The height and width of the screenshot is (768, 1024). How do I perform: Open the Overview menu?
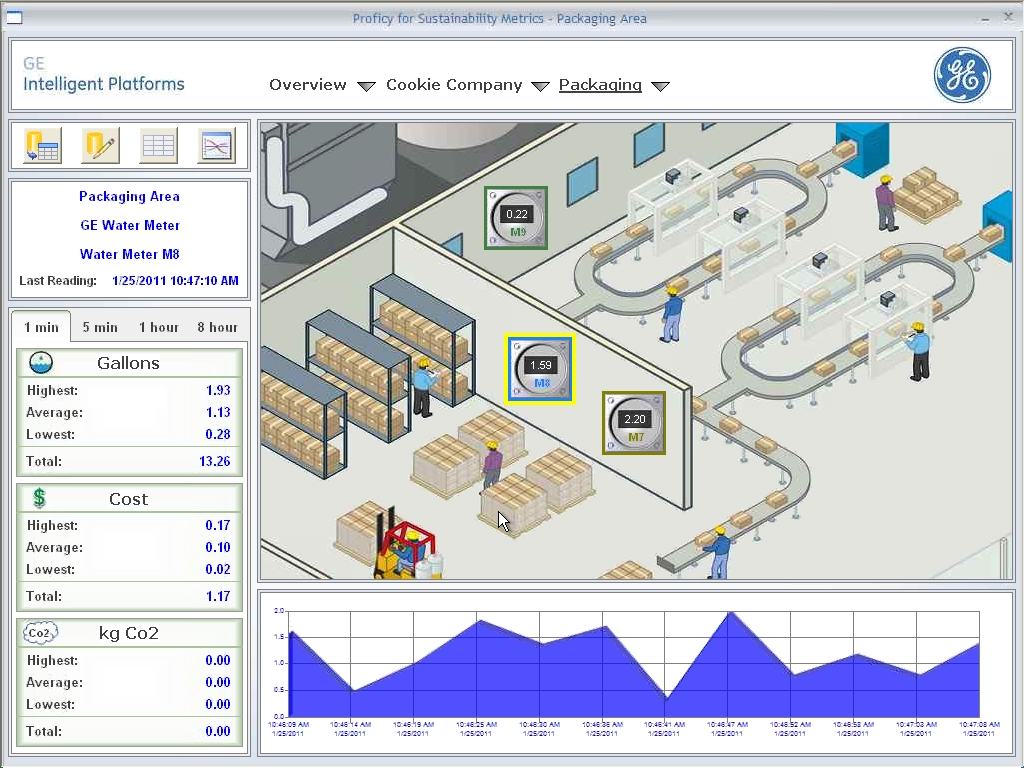pyautogui.click(x=308, y=85)
